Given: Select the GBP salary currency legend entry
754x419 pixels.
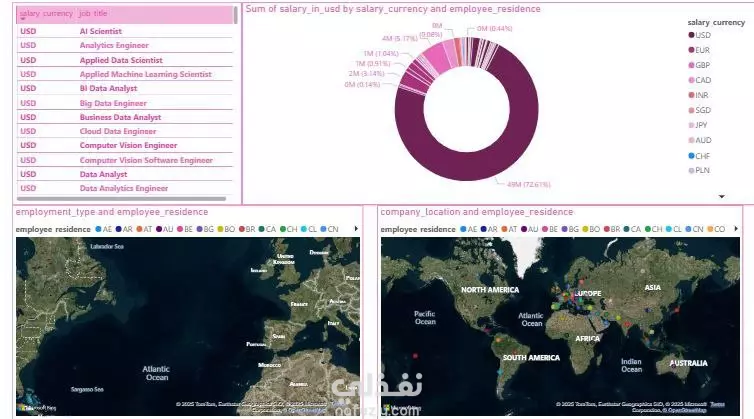Looking at the screenshot, I should [699, 65].
